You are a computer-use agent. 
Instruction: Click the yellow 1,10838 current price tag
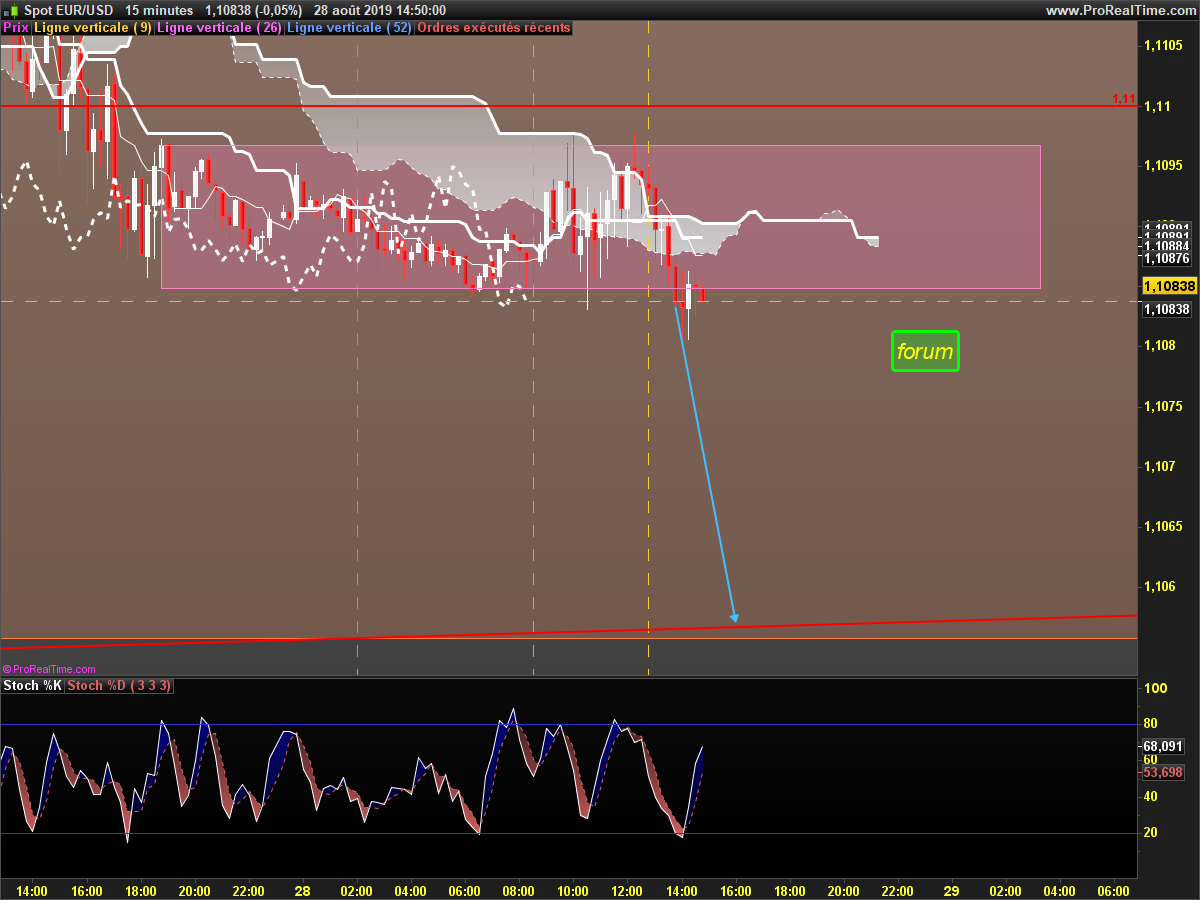pyautogui.click(x=1167, y=286)
